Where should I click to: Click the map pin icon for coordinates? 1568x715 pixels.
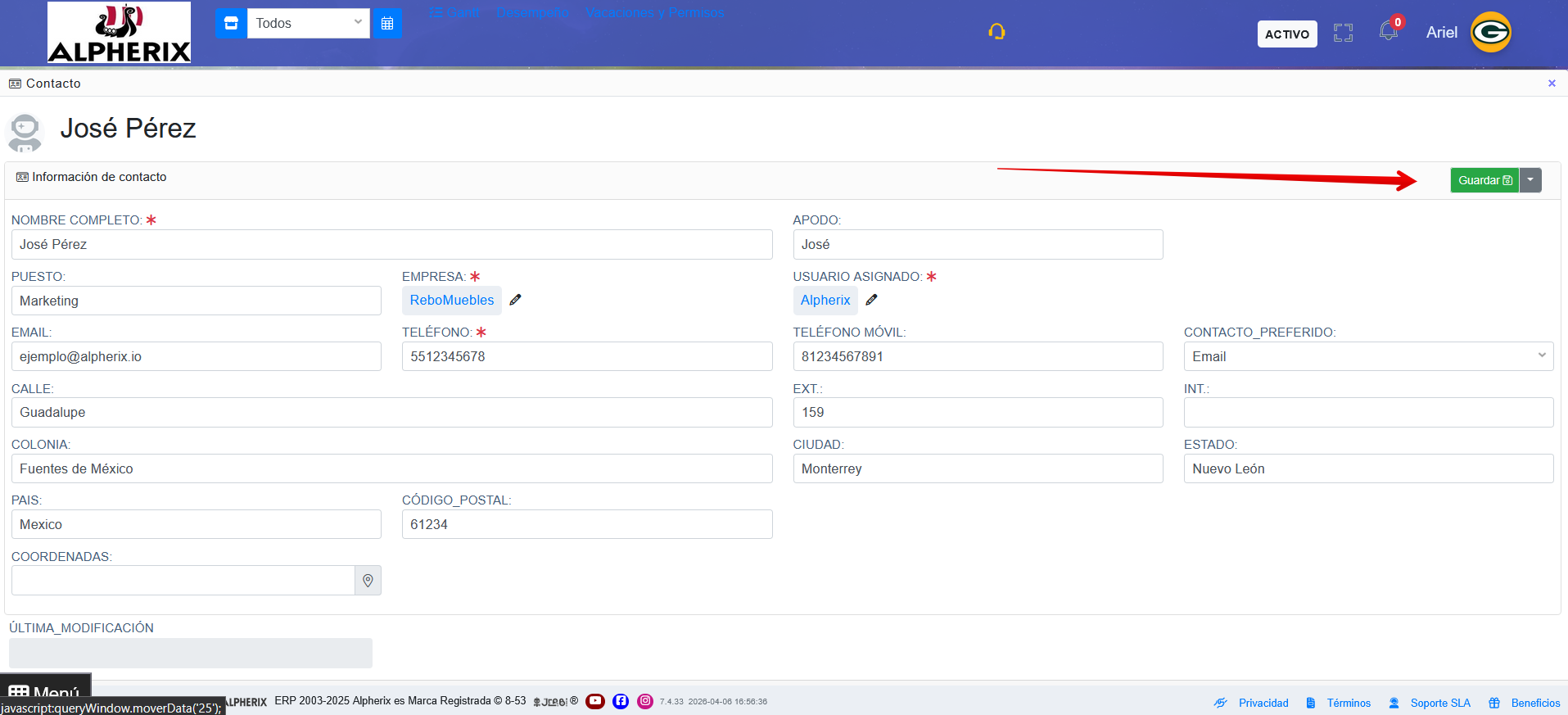368,581
